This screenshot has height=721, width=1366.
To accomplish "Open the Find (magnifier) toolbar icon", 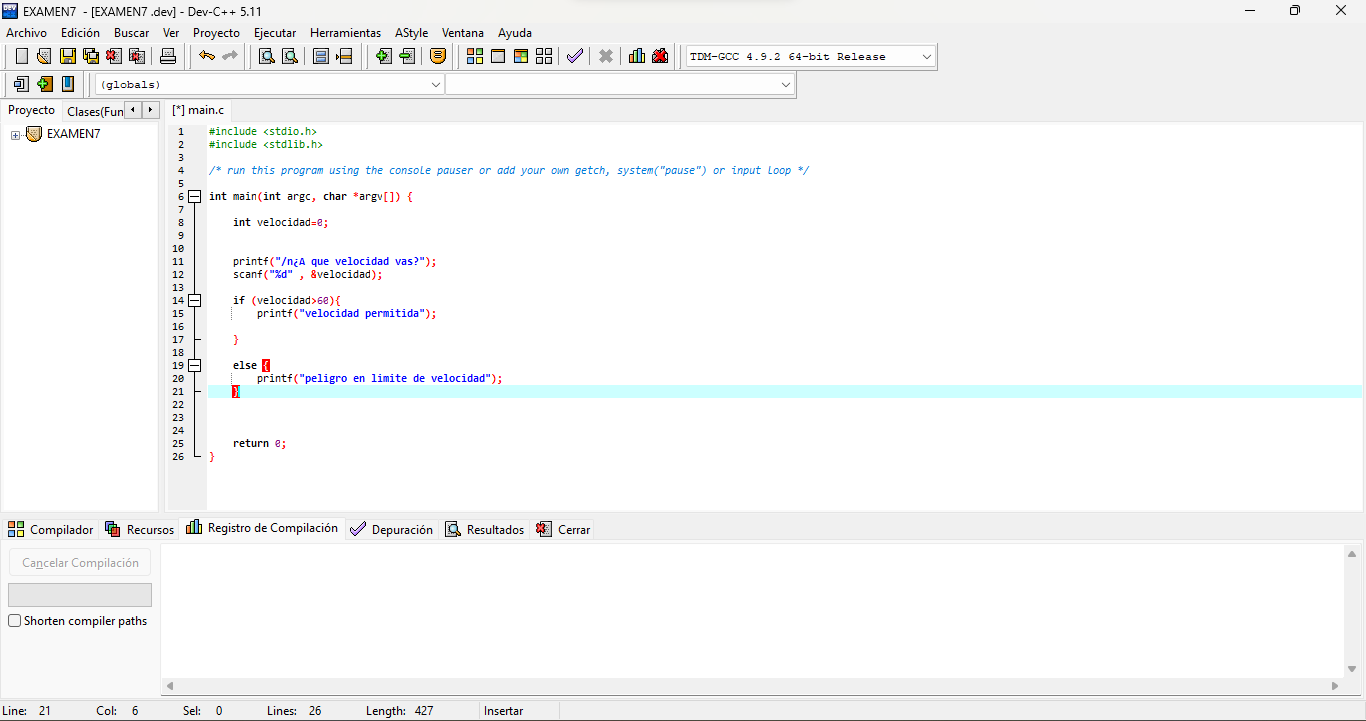I will (x=267, y=56).
